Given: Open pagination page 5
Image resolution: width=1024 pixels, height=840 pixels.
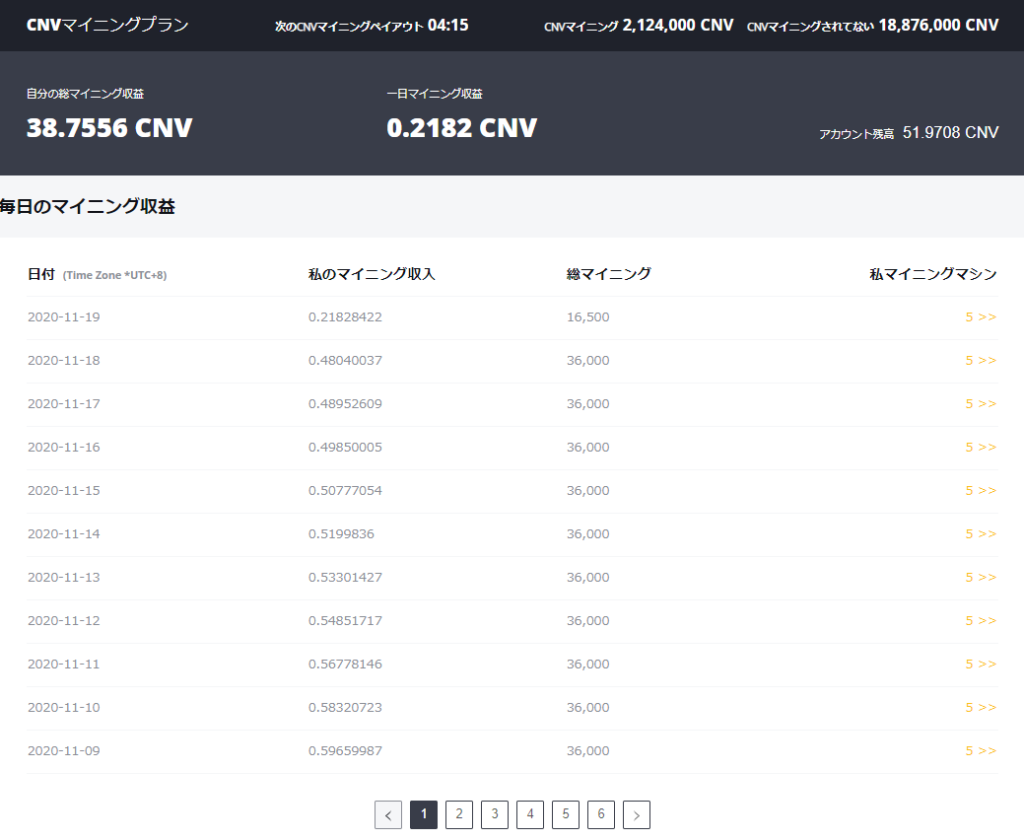Looking at the screenshot, I should pos(566,815).
